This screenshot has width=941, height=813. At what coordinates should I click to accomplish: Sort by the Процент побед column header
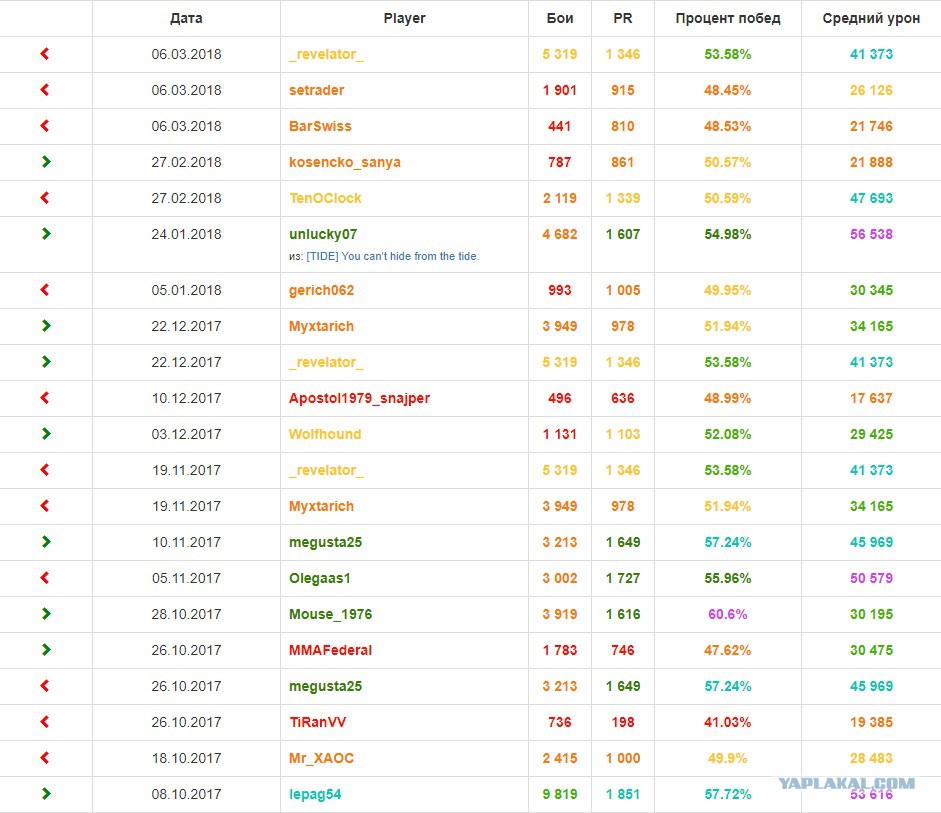(x=728, y=19)
